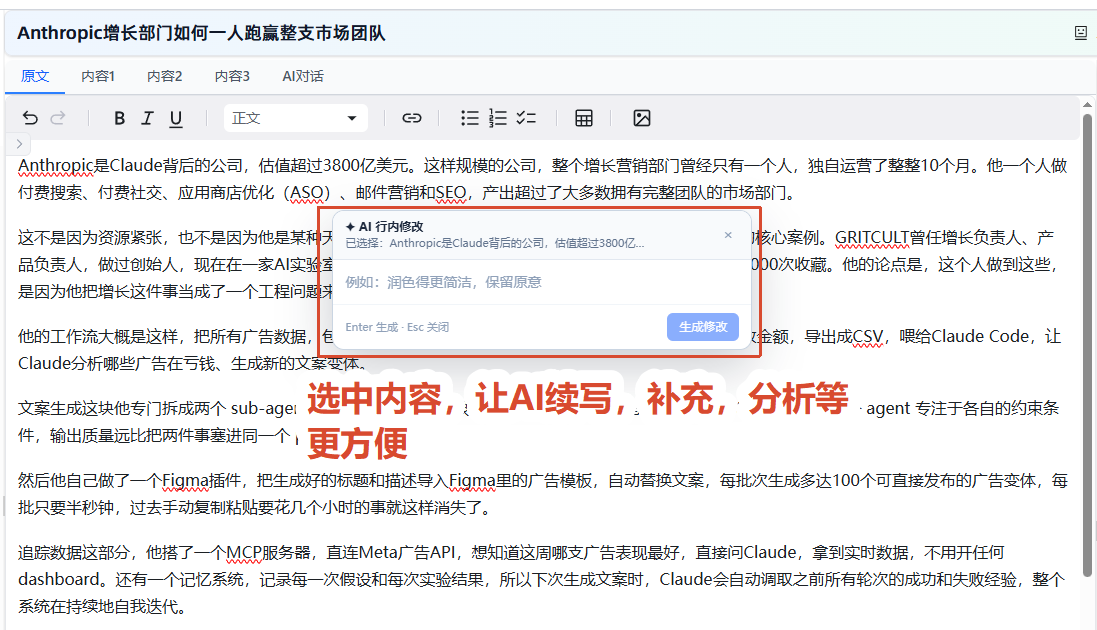The width and height of the screenshot is (1097, 630).
Task: Click 已选择 selected-text preview line
Action: point(495,244)
